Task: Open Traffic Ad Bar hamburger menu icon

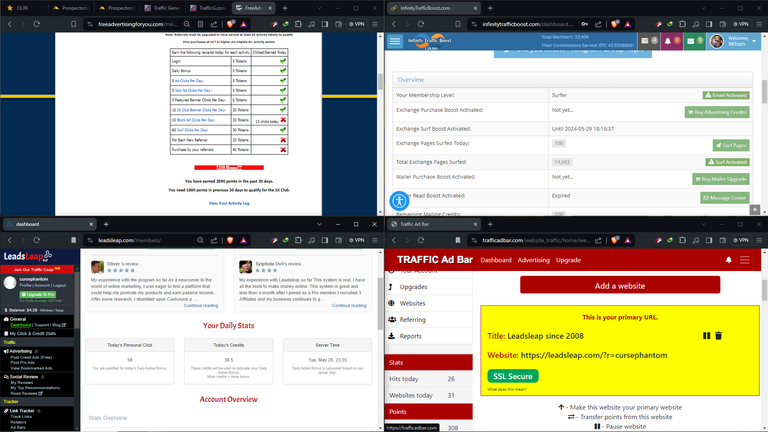Action: (x=744, y=260)
